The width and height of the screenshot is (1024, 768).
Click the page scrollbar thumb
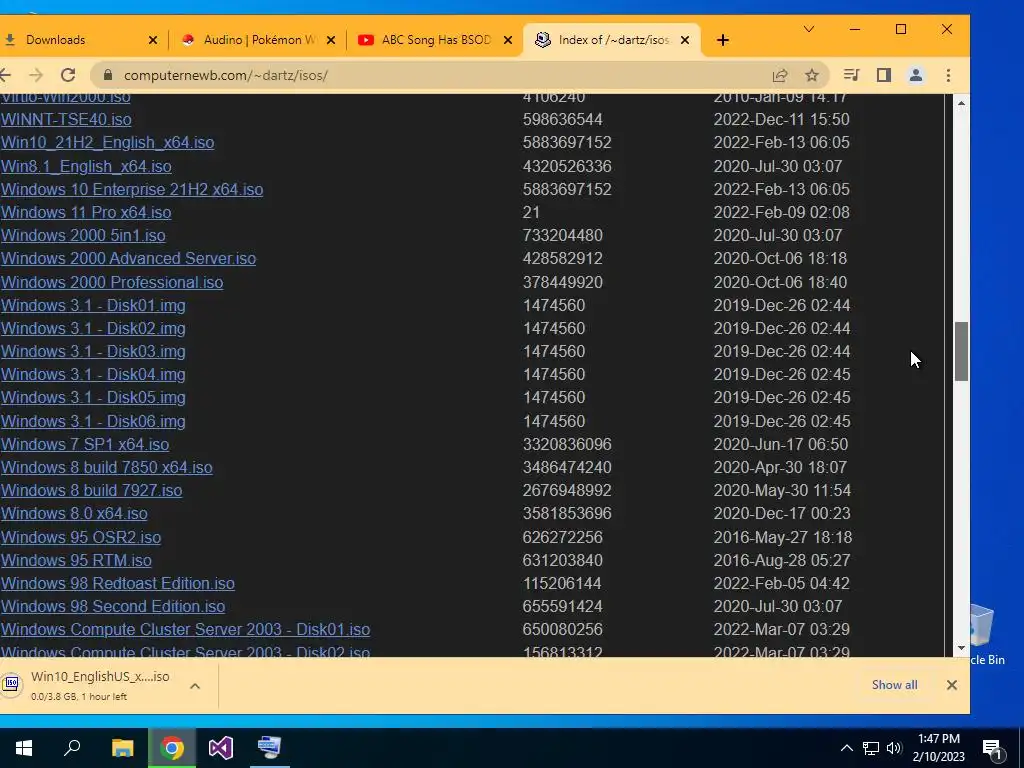[961, 351]
